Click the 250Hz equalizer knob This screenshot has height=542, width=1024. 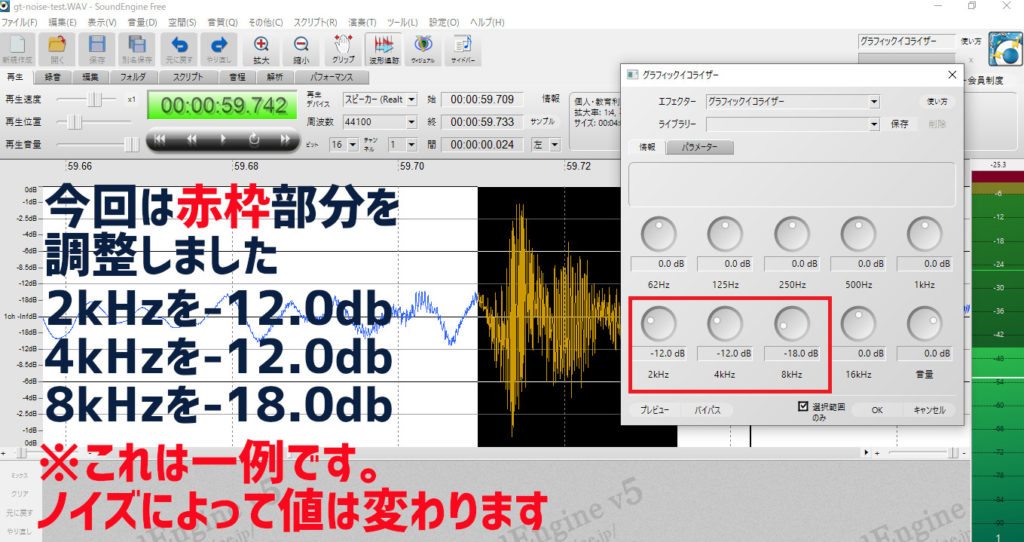coord(792,233)
